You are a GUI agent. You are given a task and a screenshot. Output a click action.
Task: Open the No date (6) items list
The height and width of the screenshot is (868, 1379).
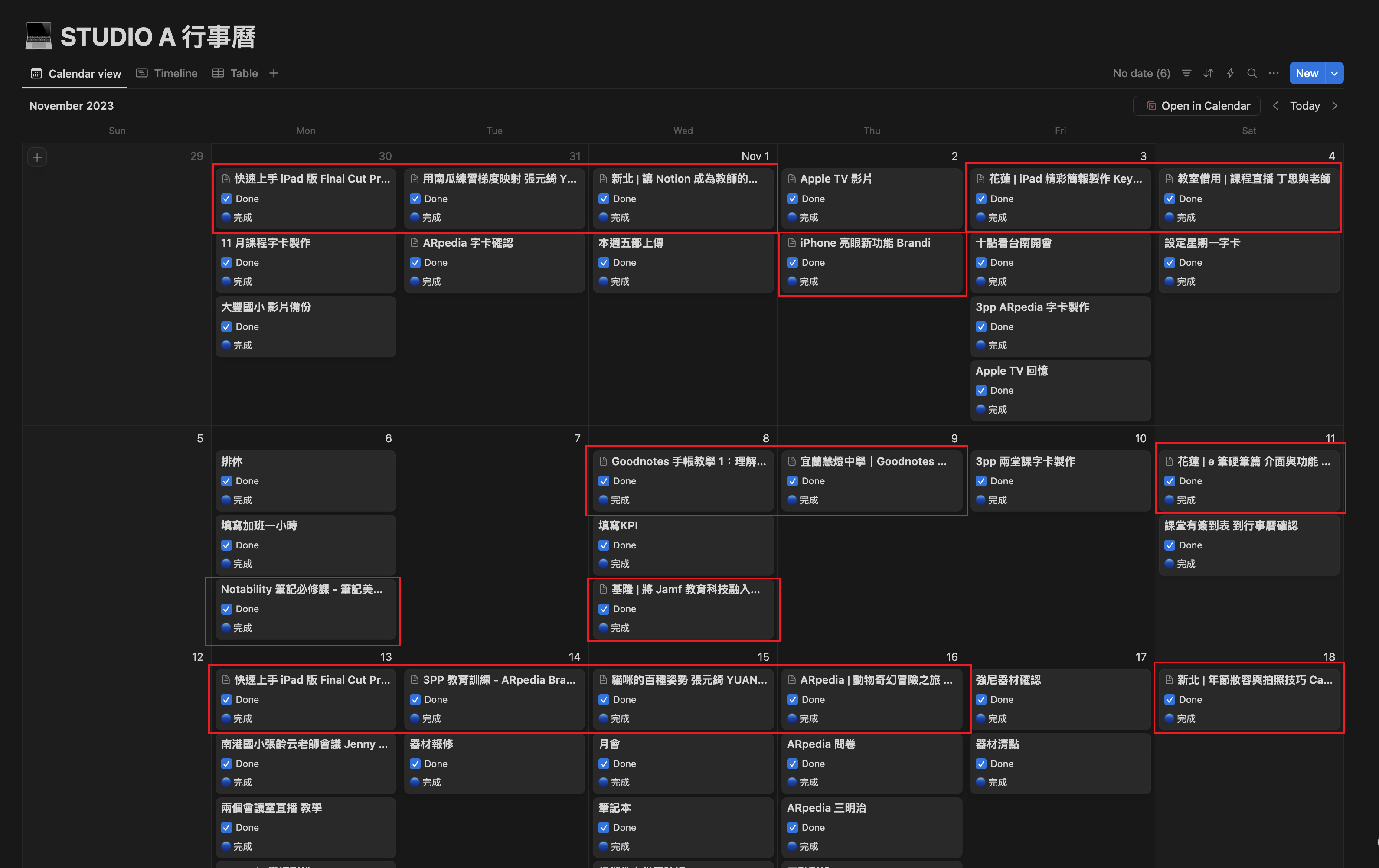point(1141,73)
